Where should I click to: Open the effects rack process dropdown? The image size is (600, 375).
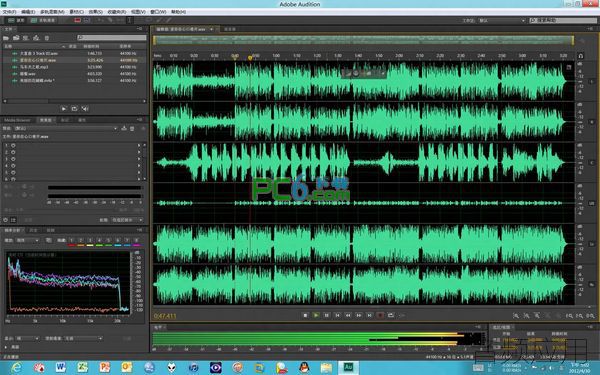point(127,220)
